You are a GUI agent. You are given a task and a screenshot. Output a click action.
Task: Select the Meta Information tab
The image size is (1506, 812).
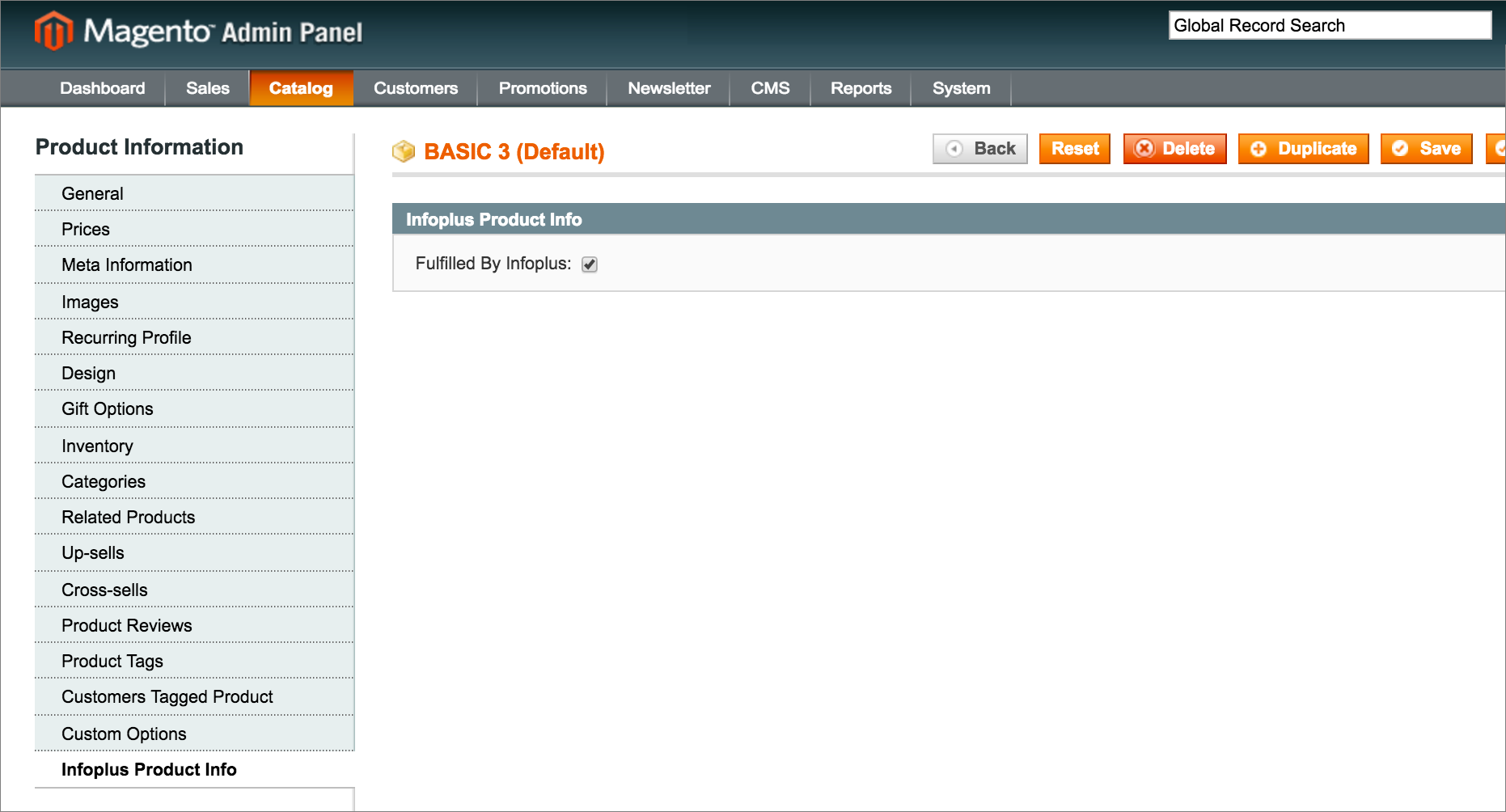tap(194, 265)
